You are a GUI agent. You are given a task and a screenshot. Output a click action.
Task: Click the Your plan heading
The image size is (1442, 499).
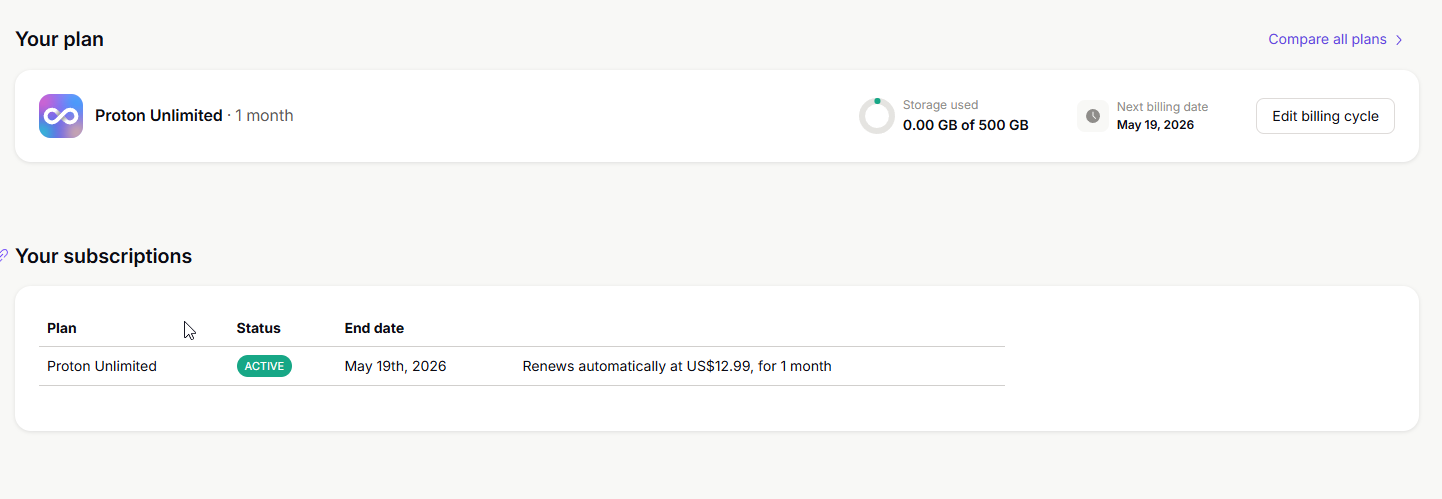(59, 40)
